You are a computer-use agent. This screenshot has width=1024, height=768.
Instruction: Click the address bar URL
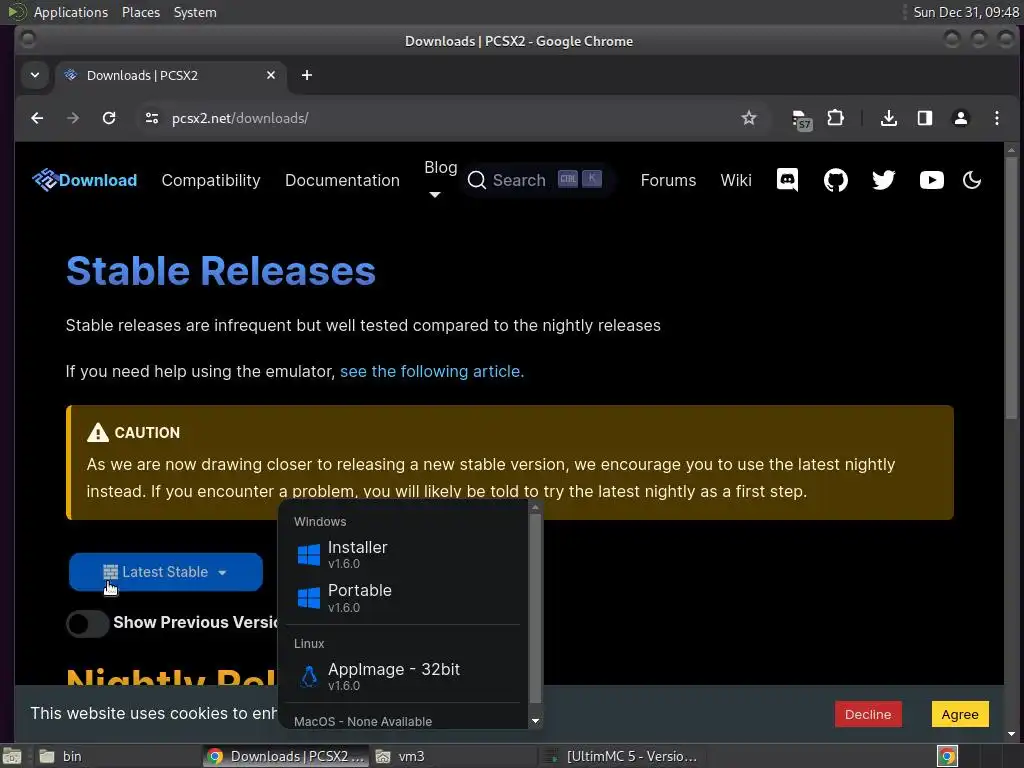tap(240, 118)
